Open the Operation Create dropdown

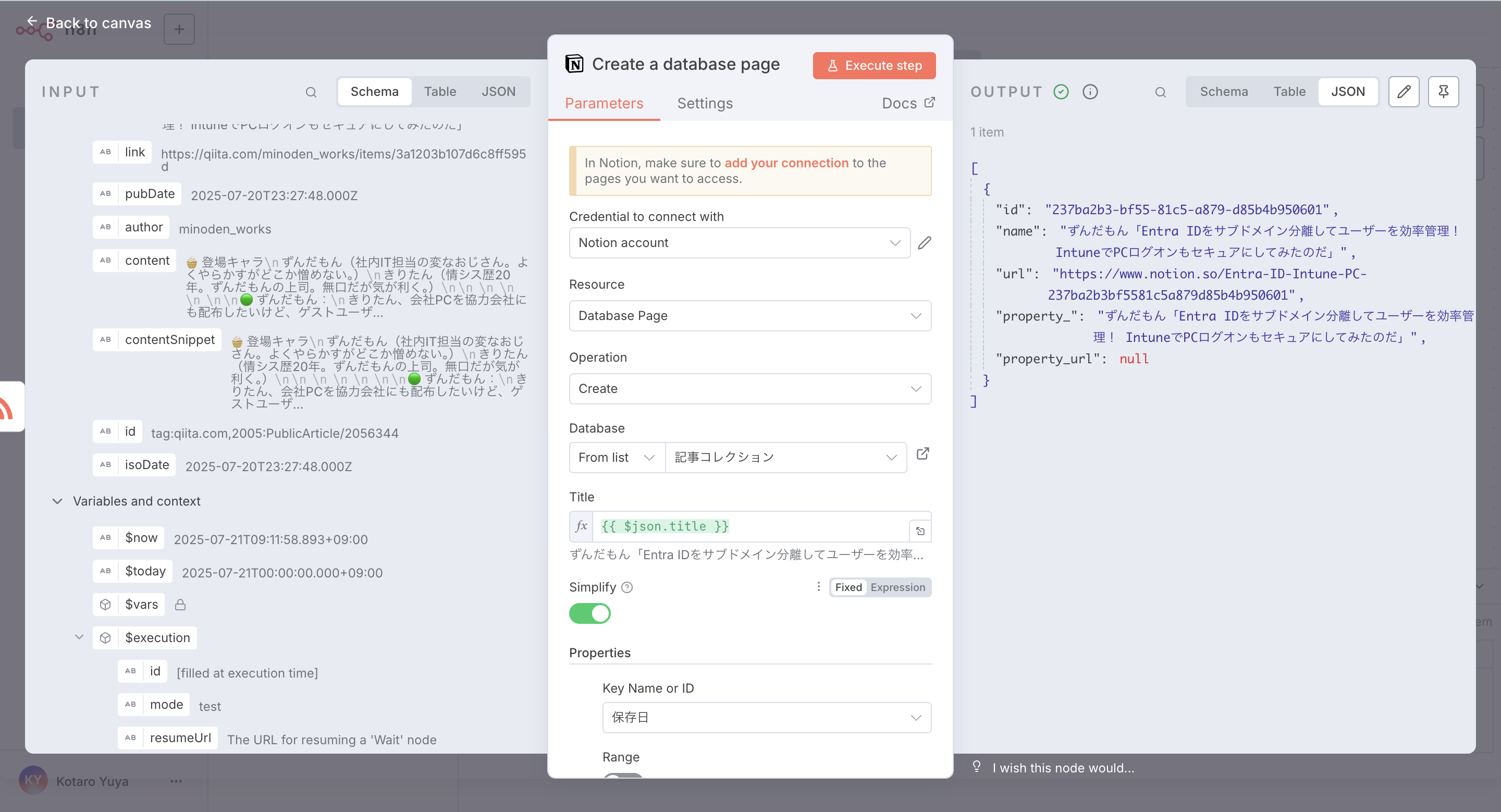pos(750,388)
